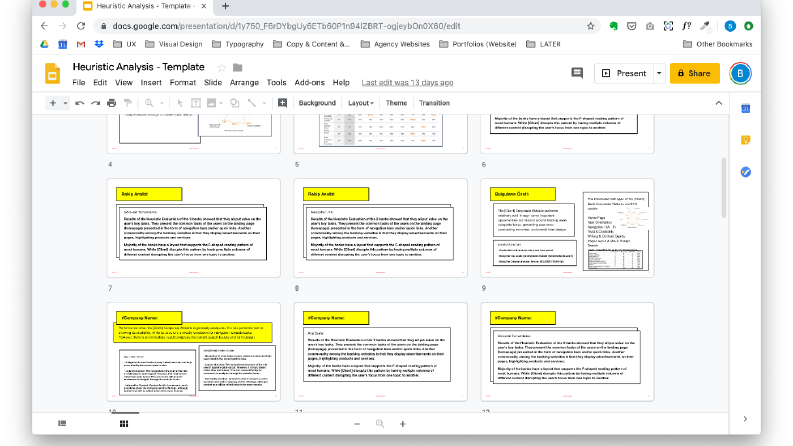Open the Help menu
This screenshot has width=793, height=446.
click(341, 82)
